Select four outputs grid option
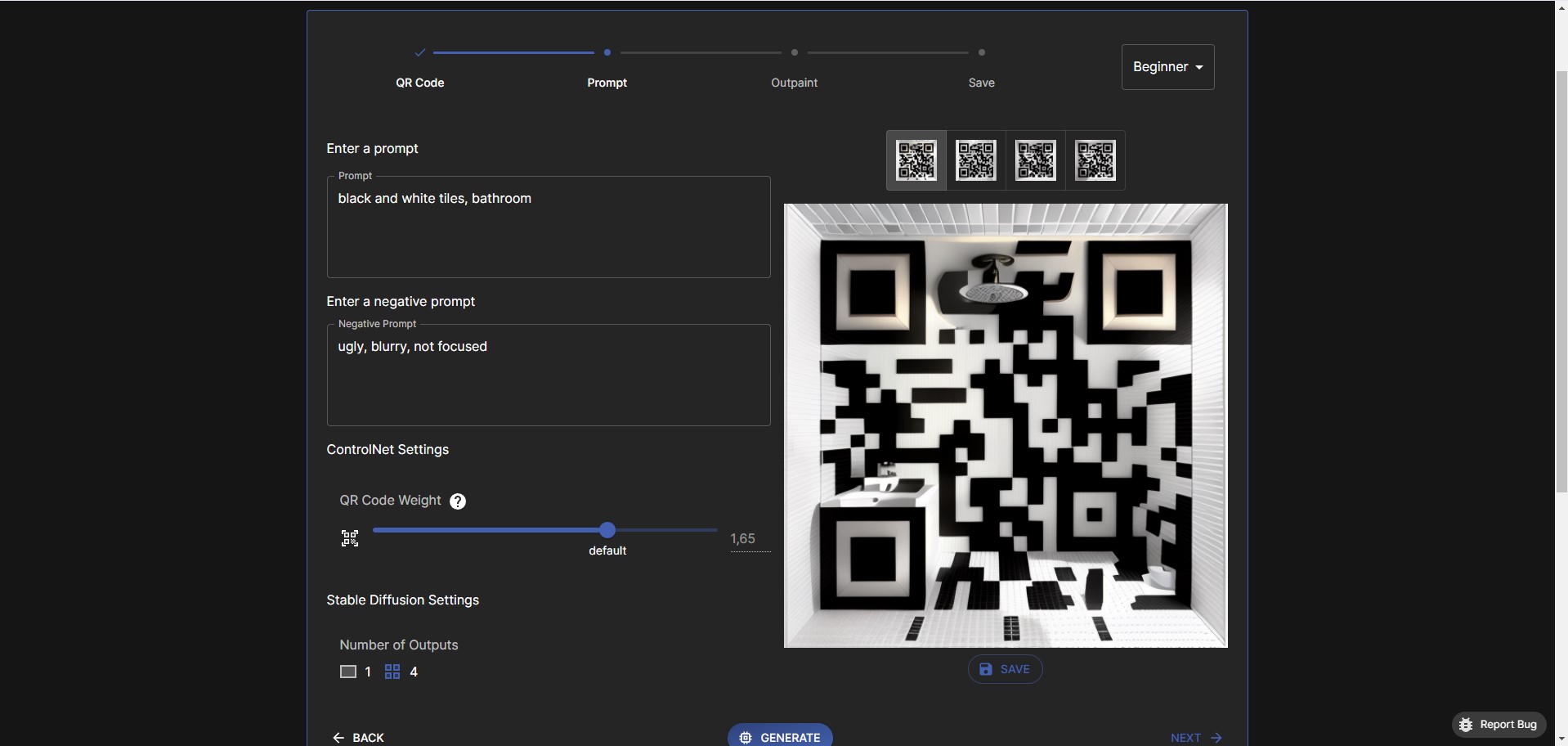This screenshot has height=746, width=1568. (401, 672)
